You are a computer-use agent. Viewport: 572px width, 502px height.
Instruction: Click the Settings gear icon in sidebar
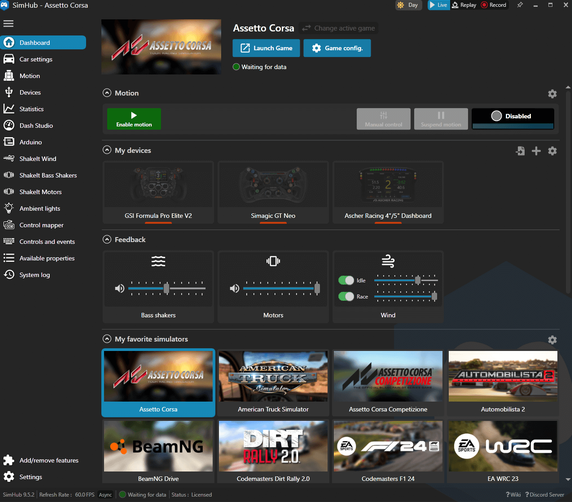[x=9, y=476]
